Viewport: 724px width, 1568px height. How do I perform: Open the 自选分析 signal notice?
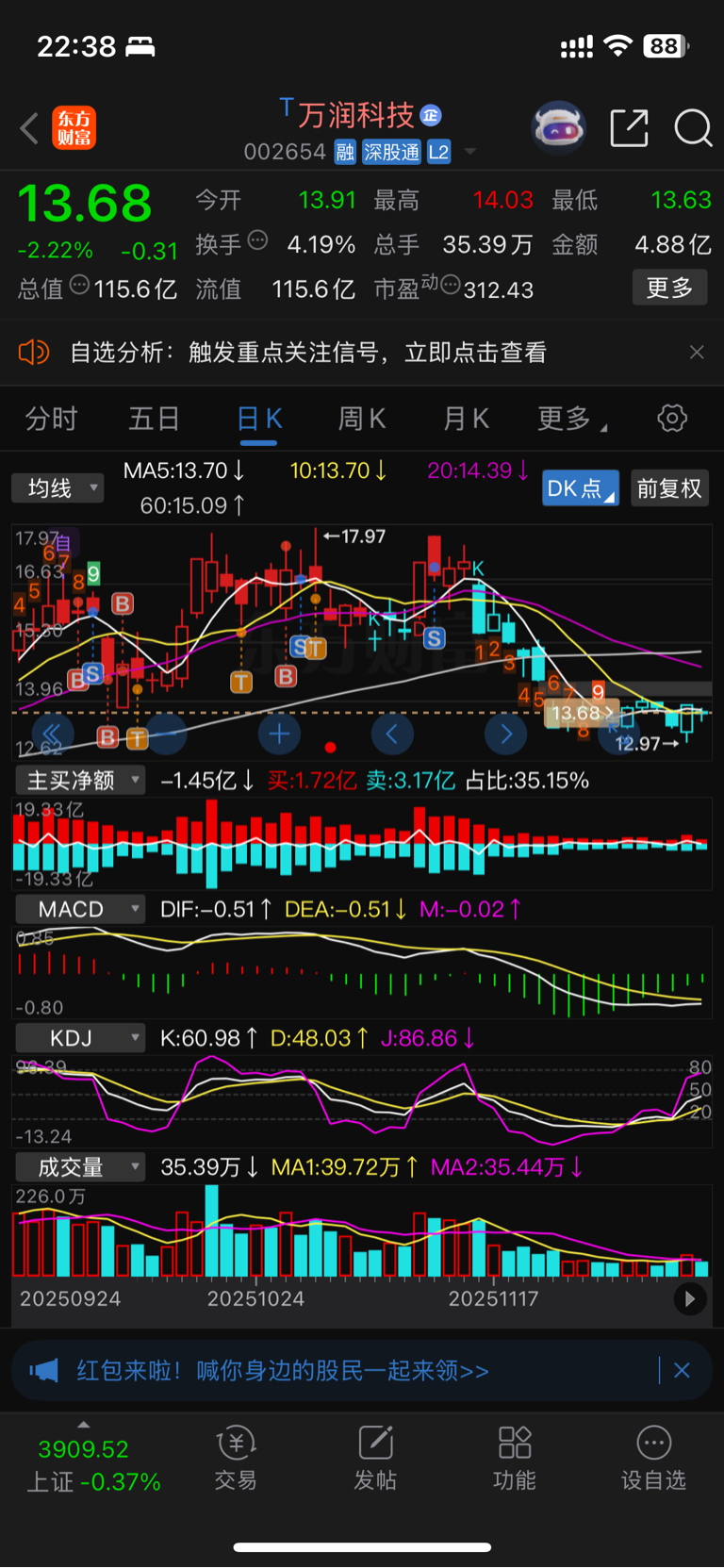click(x=308, y=353)
